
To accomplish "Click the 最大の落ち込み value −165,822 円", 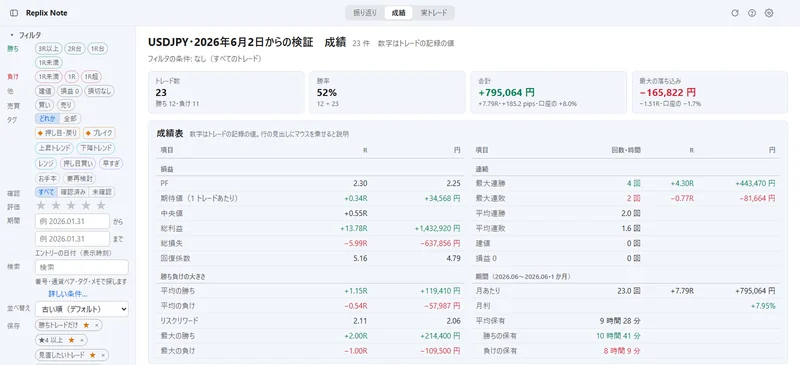I will point(667,92).
